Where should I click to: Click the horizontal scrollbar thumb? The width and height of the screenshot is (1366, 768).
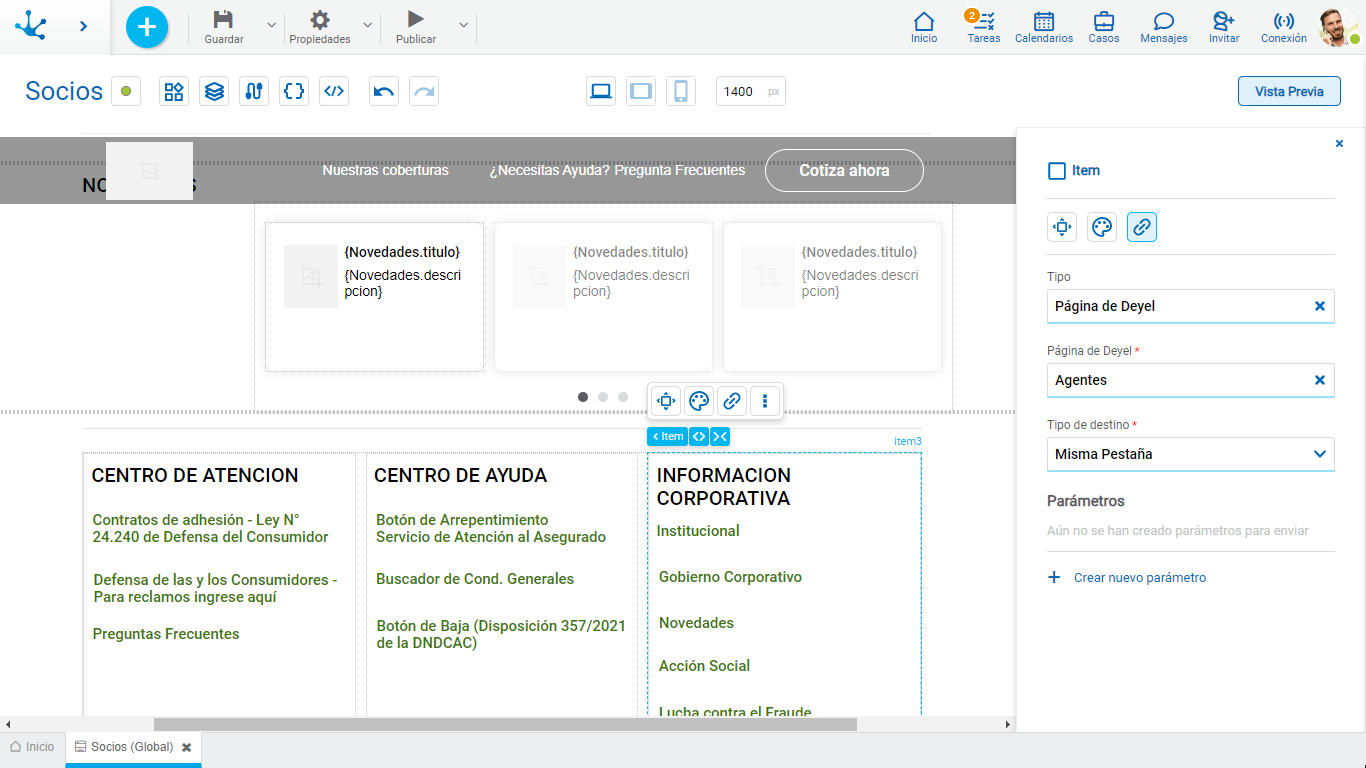coord(505,724)
